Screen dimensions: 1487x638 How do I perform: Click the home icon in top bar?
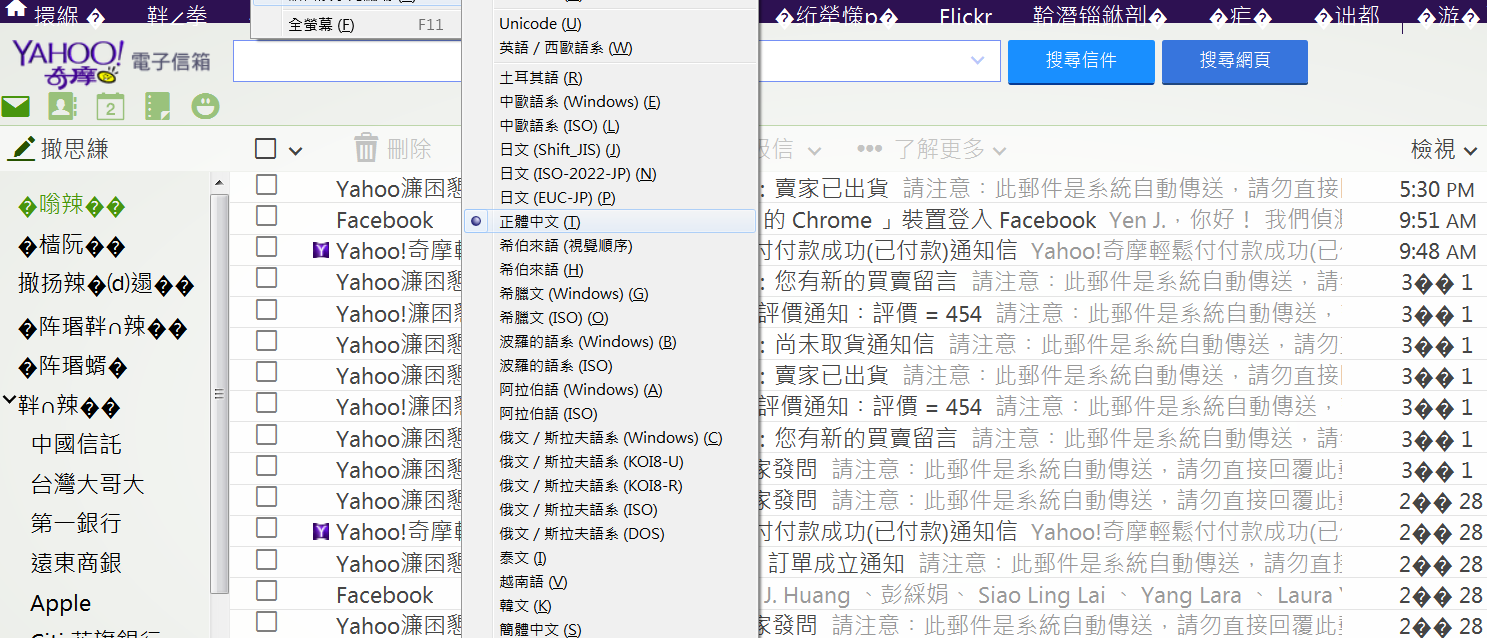(15, 10)
